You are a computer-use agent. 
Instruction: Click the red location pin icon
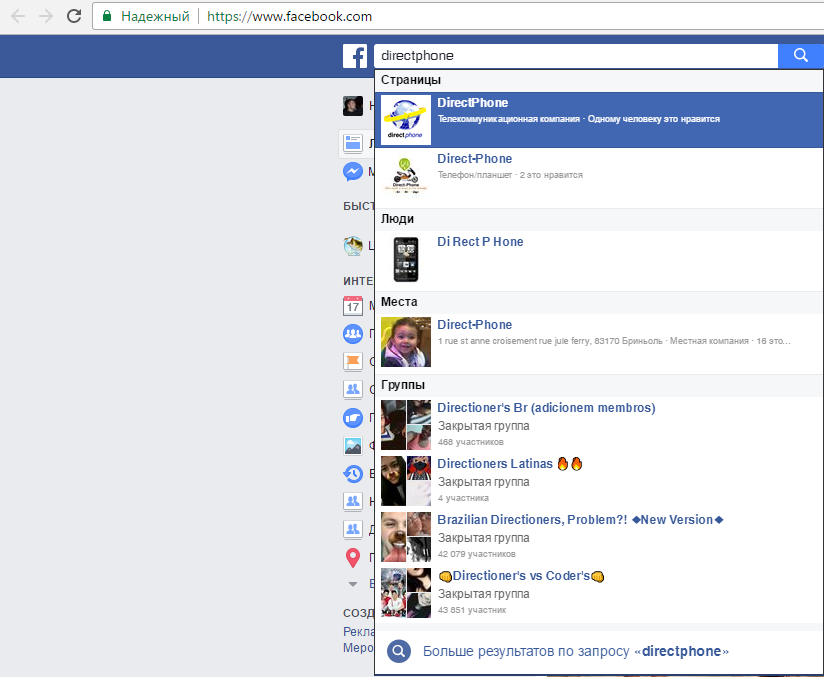353,558
